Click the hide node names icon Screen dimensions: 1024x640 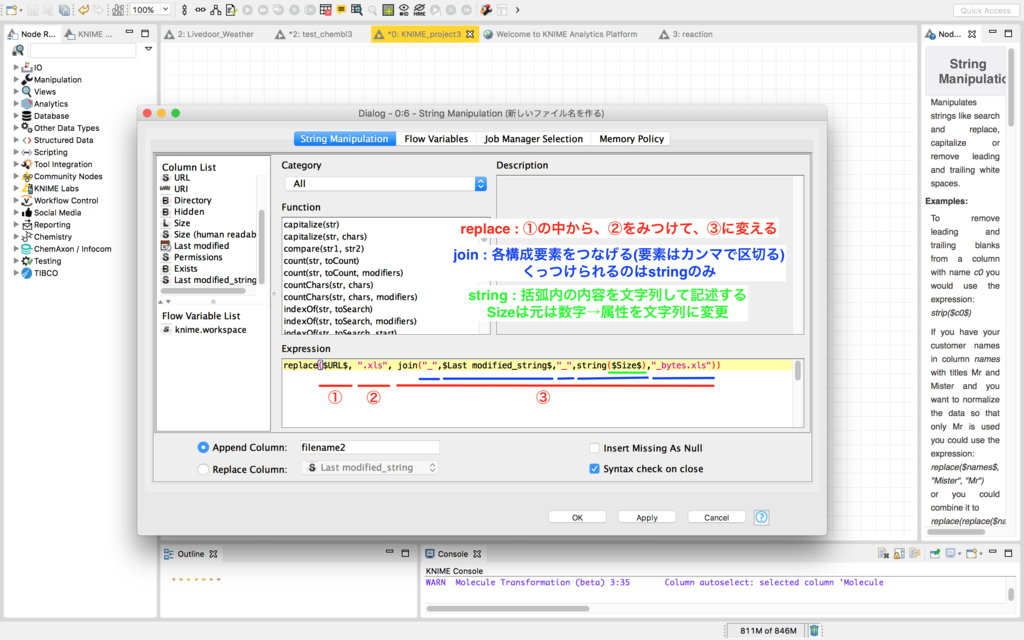[x=419, y=10]
